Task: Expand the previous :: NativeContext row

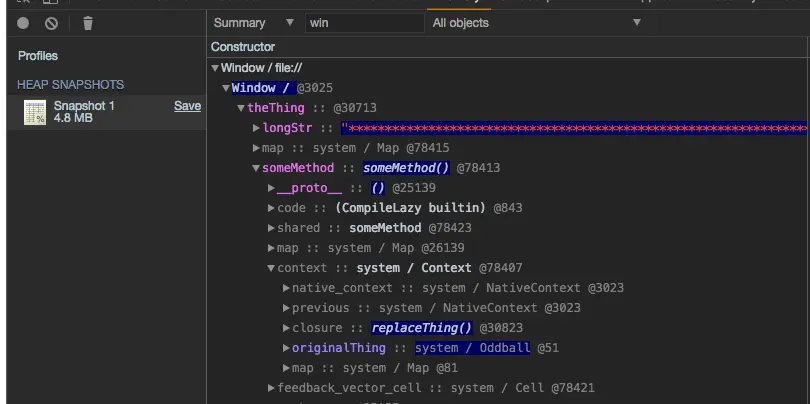Action: pos(286,308)
